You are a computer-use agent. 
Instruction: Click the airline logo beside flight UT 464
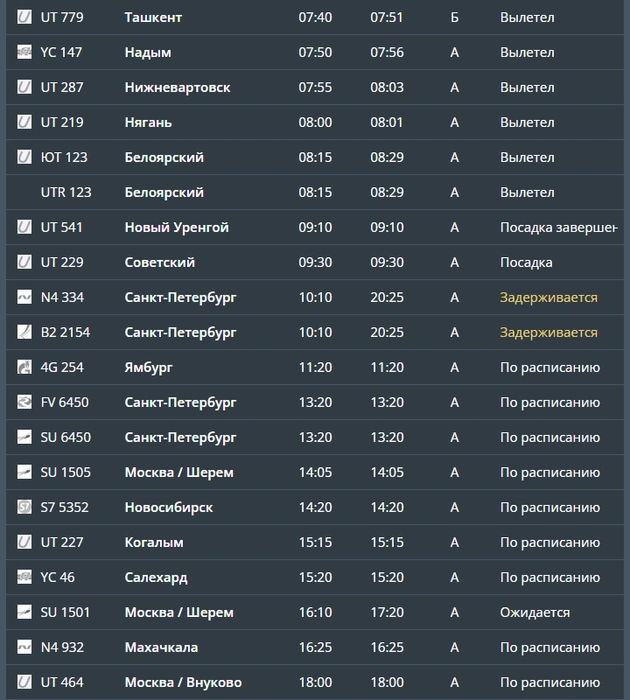pyautogui.click(x=24, y=682)
